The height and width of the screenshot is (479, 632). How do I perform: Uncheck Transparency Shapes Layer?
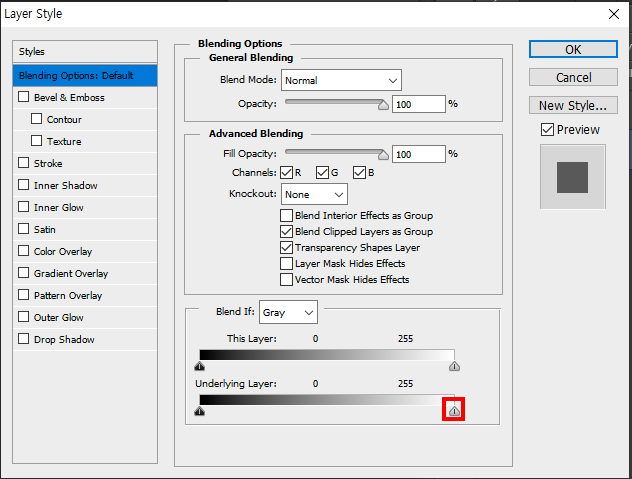[287, 248]
